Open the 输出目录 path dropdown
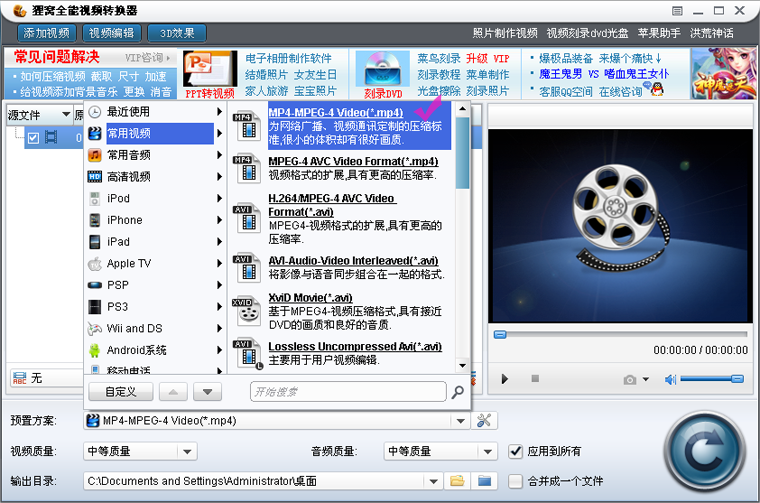This screenshot has height=503, width=760. tap(433, 481)
